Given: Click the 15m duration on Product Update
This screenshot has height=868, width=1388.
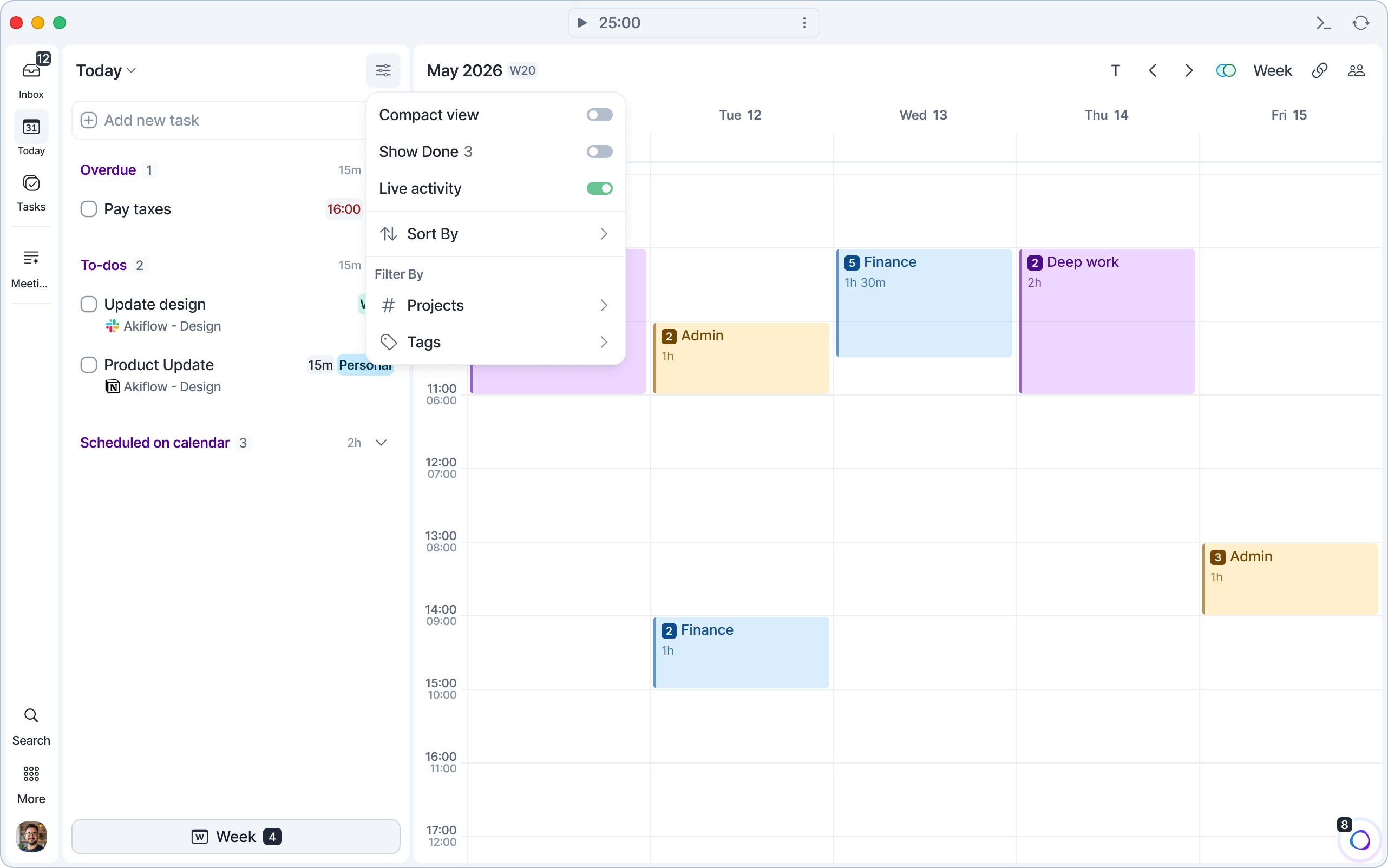Looking at the screenshot, I should [x=320, y=365].
